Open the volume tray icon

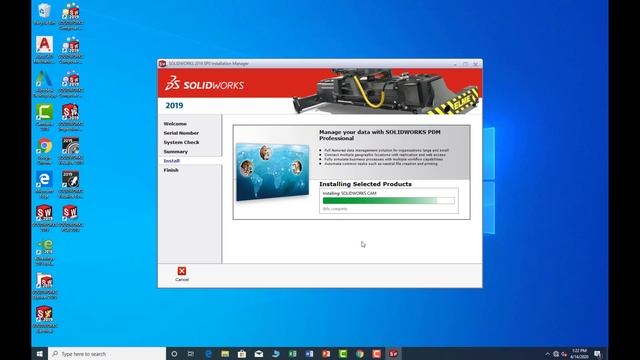[x=564, y=354]
